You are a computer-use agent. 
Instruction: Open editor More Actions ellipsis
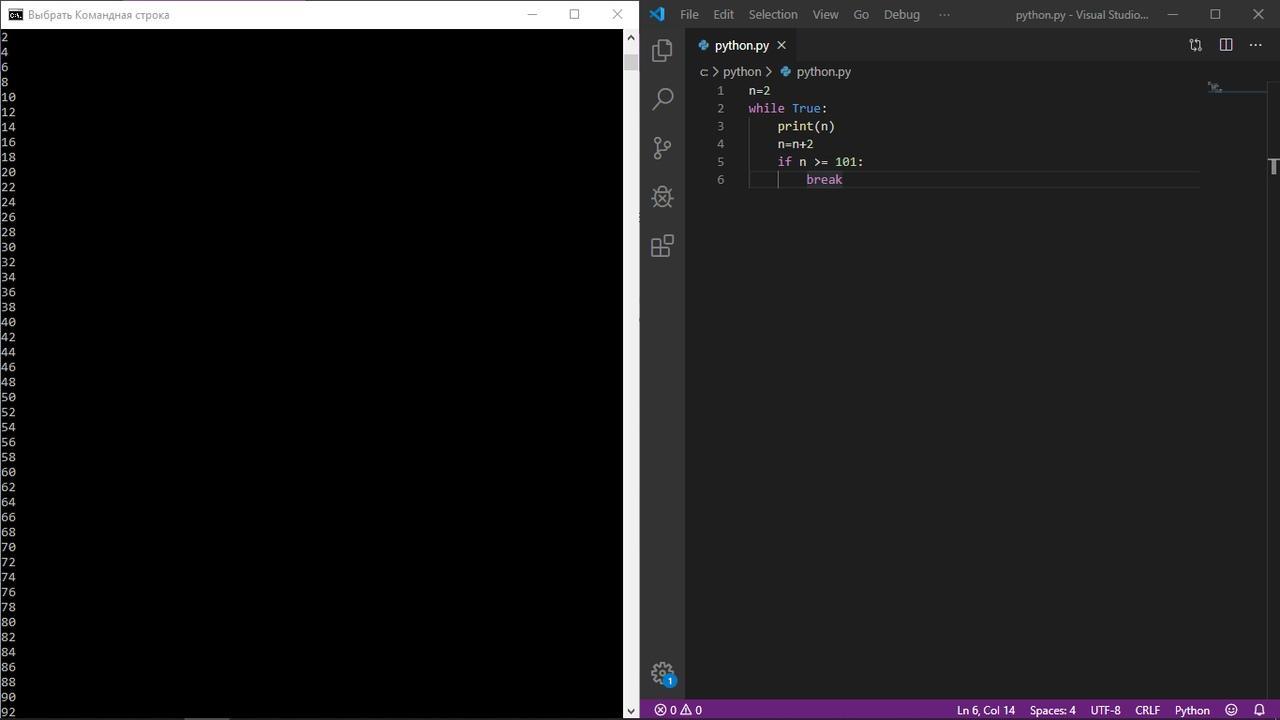point(1256,45)
